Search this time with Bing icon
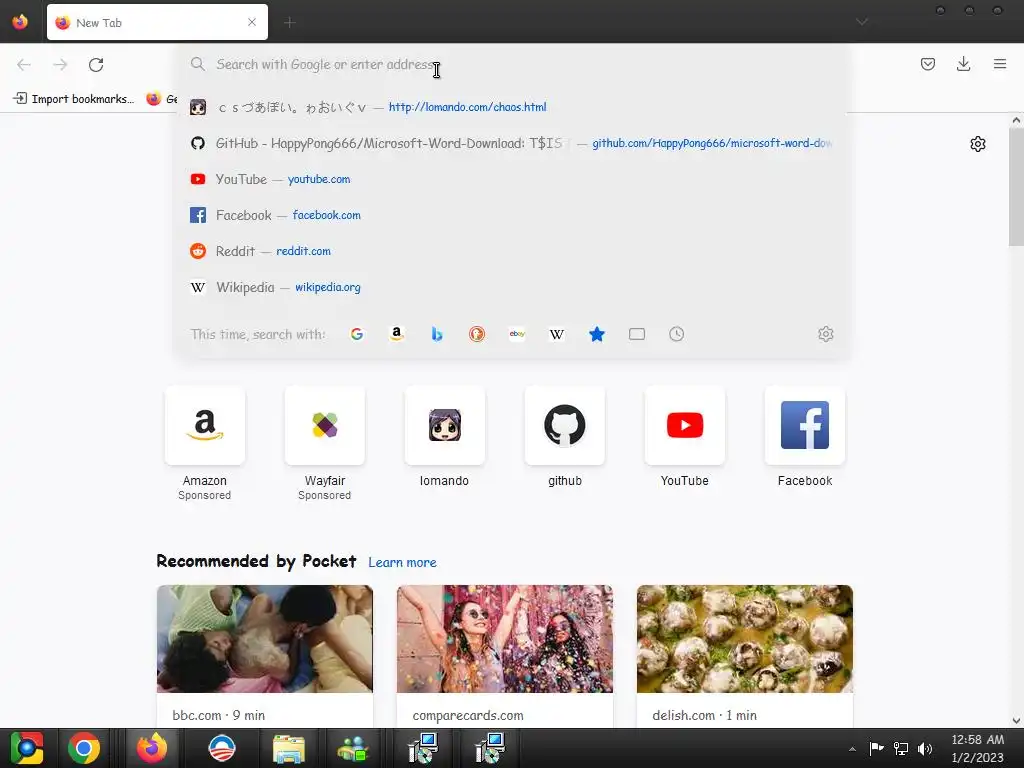 pyautogui.click(x=437, y=334)
